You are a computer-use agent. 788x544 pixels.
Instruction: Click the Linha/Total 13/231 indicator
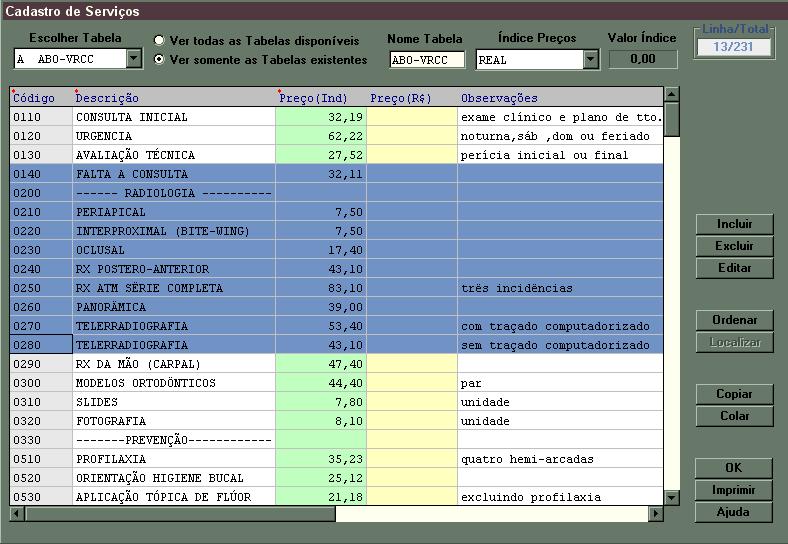click(733, 47)
